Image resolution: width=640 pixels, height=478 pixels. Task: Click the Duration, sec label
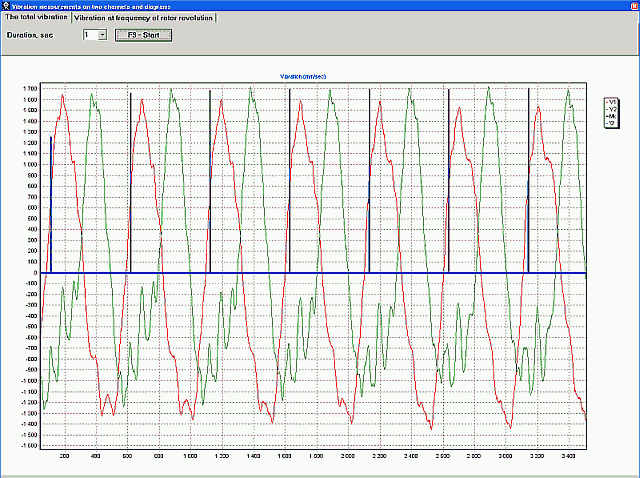click(30, 36)
